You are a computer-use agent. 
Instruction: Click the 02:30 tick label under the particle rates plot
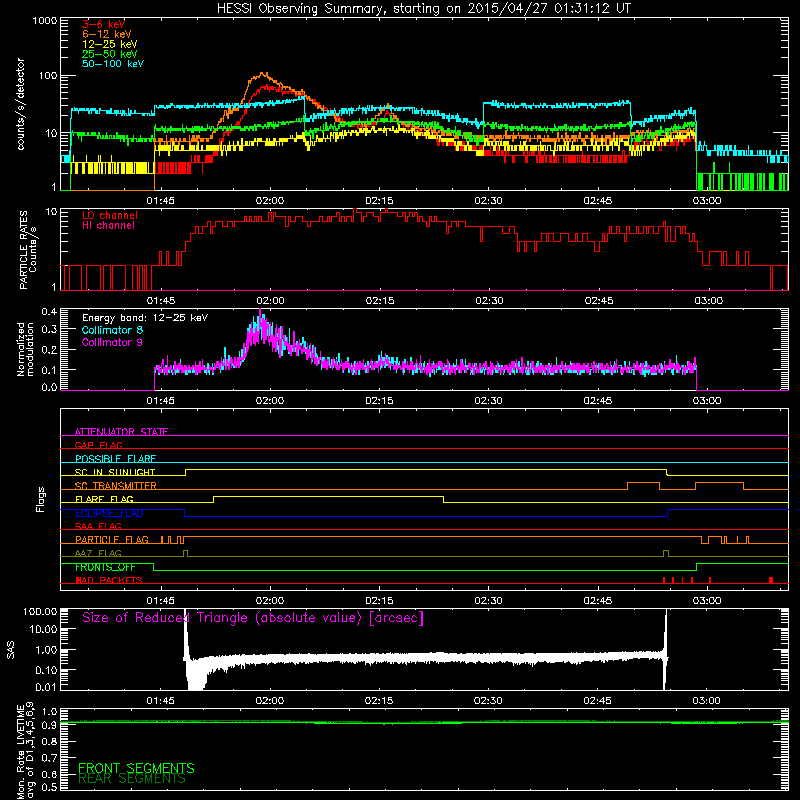[489, 301]
